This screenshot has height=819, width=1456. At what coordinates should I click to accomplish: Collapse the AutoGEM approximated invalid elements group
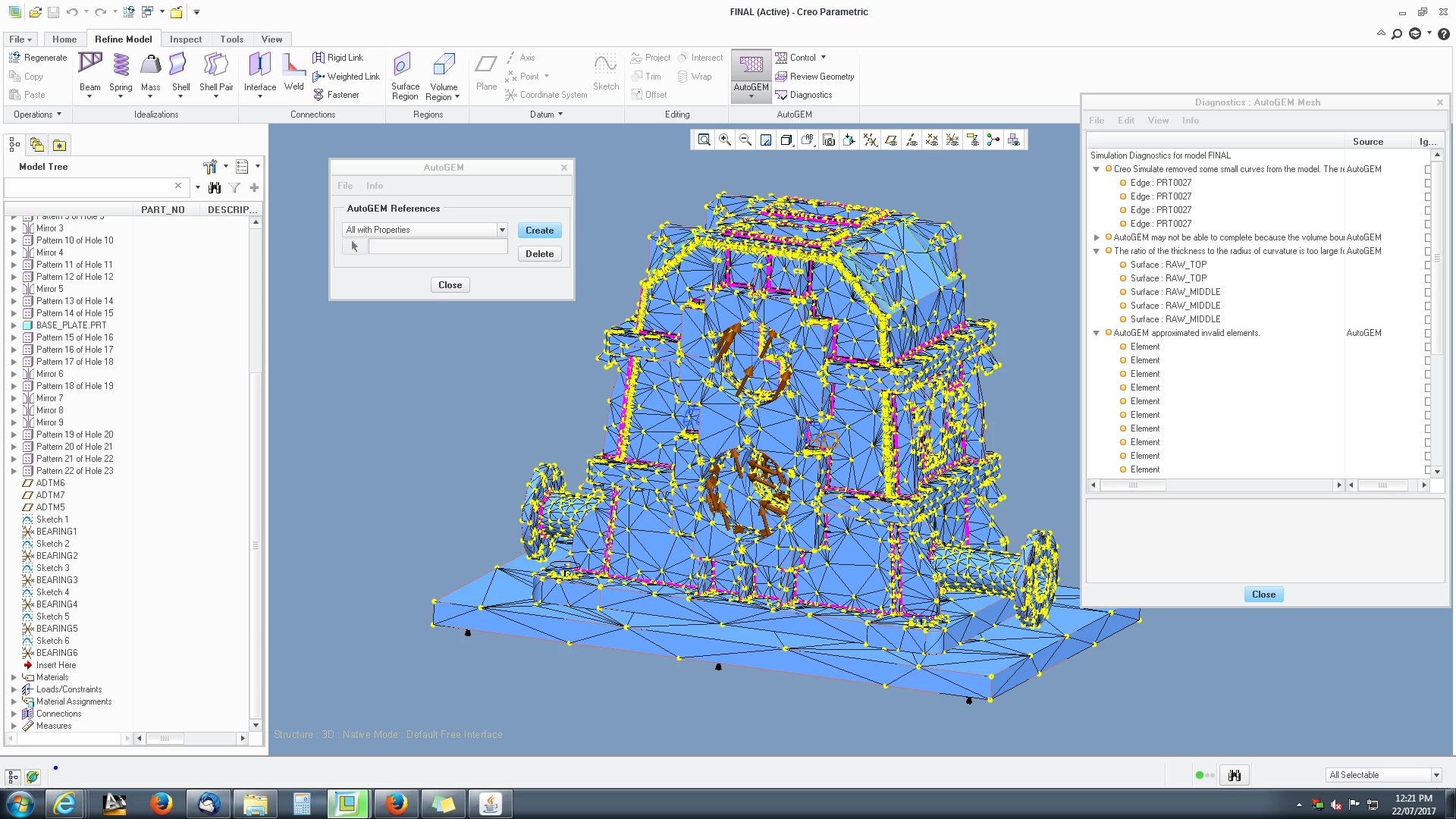[1096, 333]
